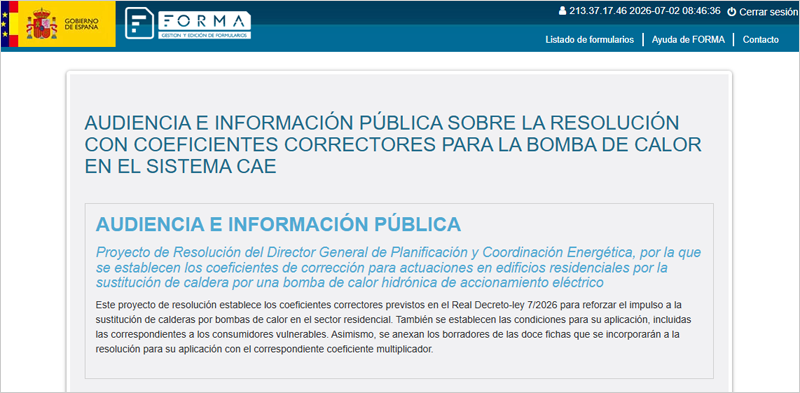
Task: Go to the Contacto menu item
Action: click(x=761, y=40)
